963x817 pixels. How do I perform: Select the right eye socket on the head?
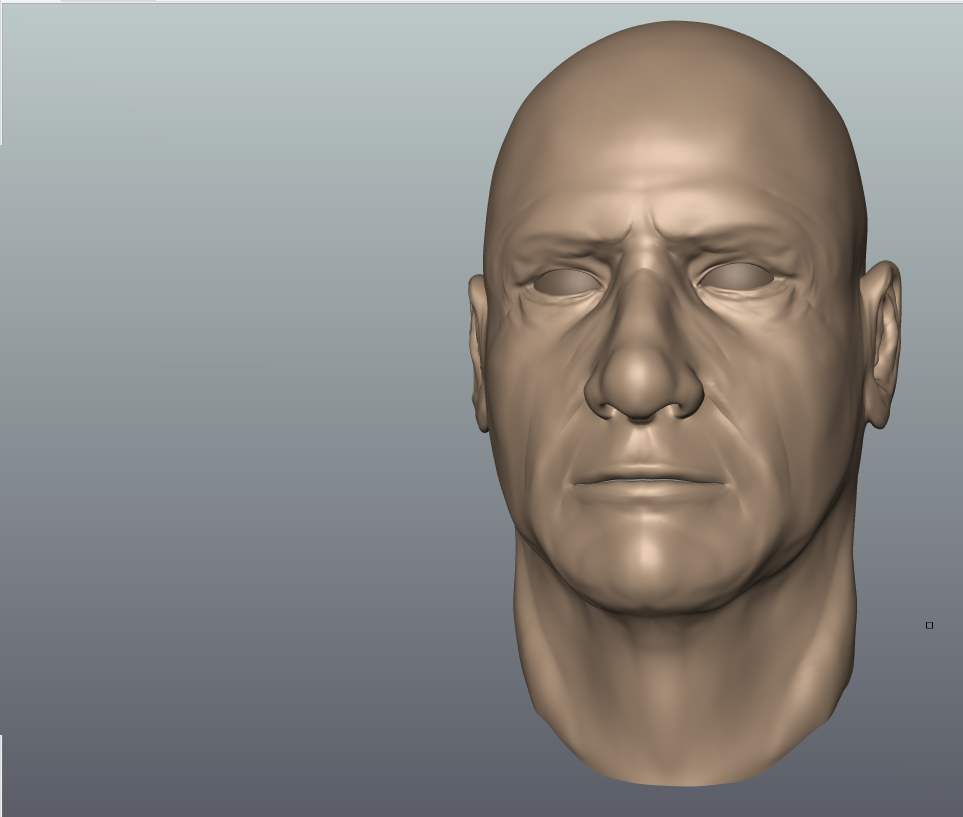(x=737, y=276)
